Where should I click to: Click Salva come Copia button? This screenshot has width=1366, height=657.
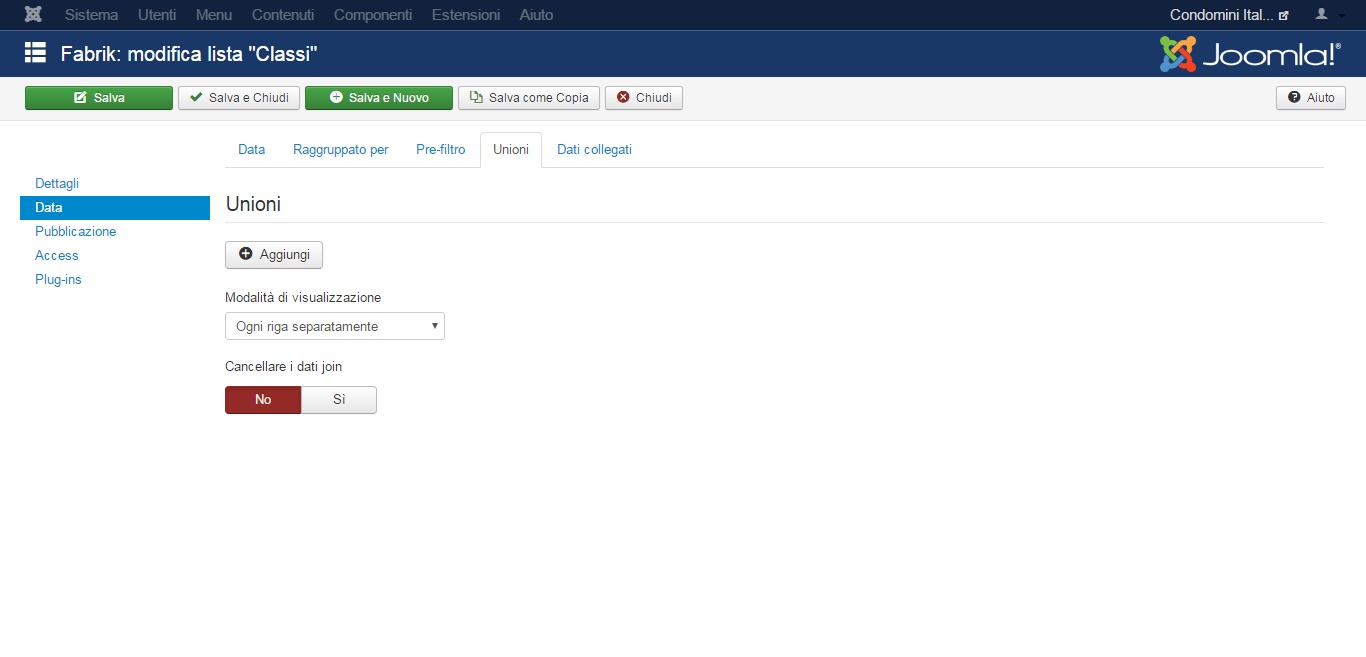pos(529,98)
